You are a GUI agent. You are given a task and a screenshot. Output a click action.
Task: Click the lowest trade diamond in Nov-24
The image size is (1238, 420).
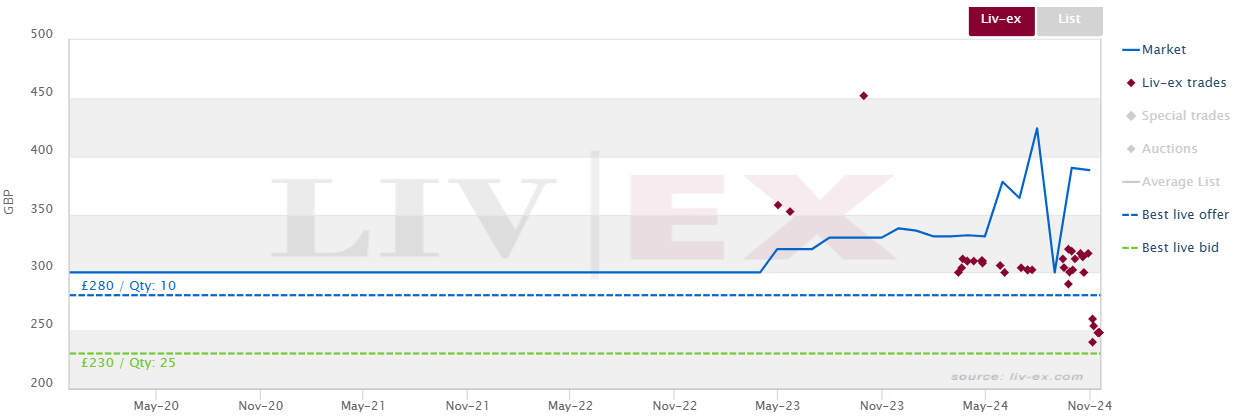point(1092,342)
